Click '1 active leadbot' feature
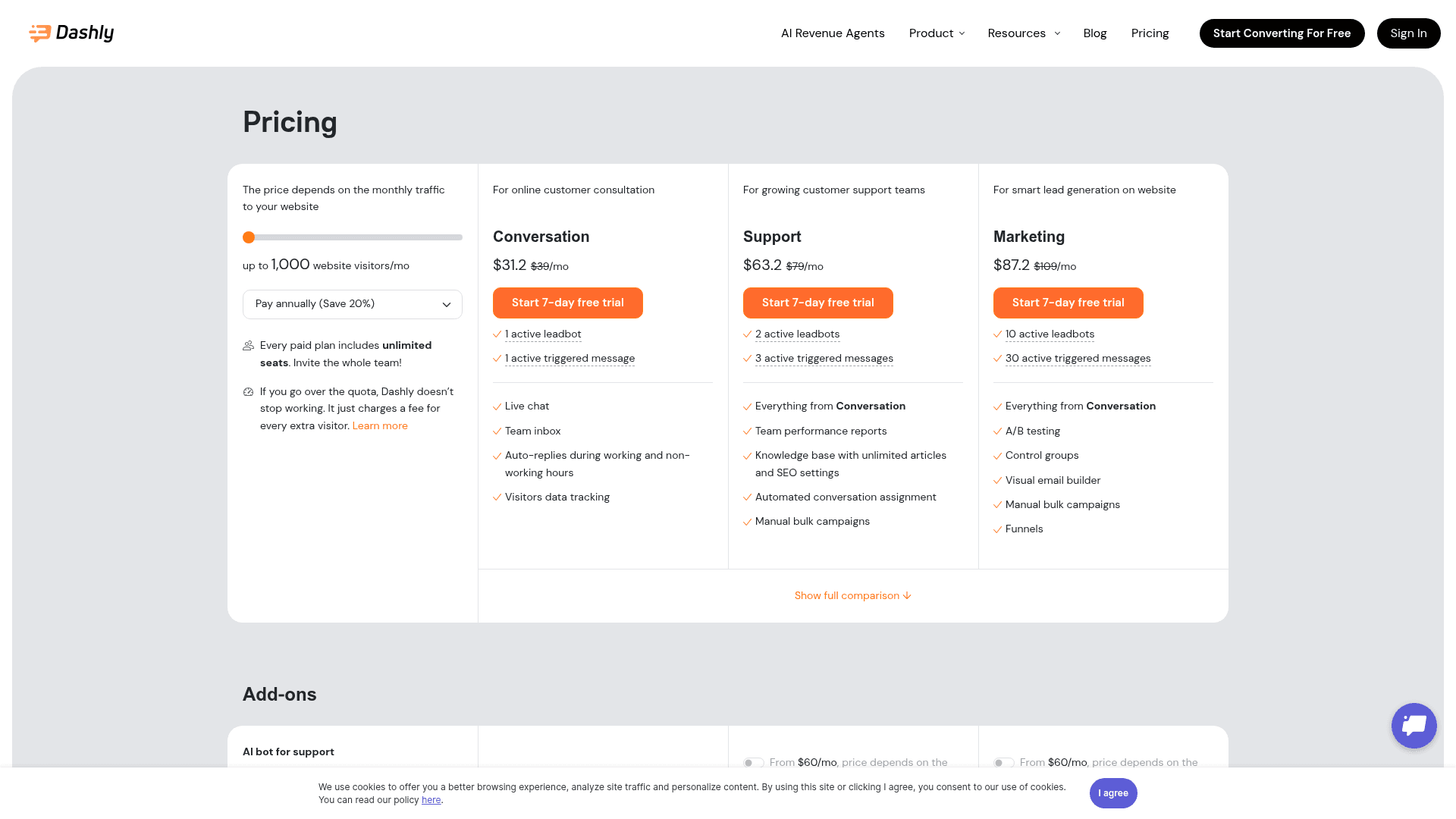 (543, 334)
